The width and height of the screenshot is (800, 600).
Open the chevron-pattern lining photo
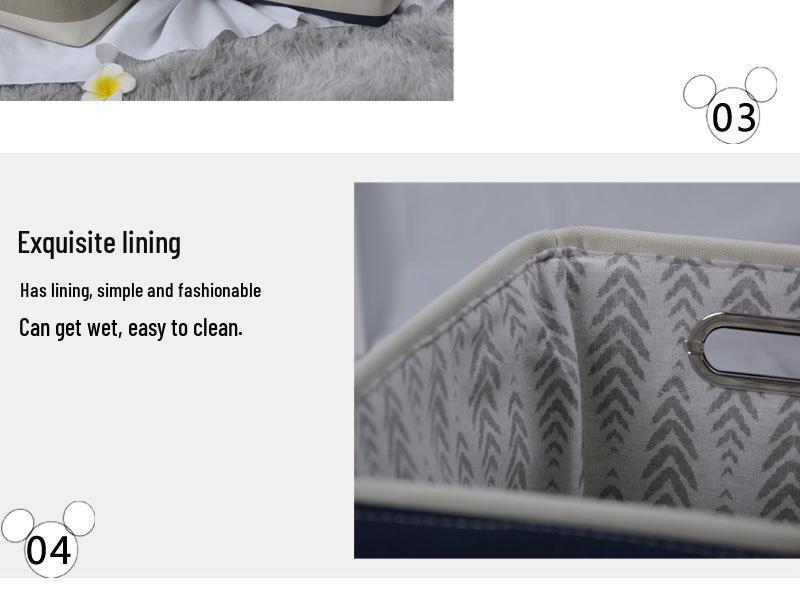pyautogui.click(x=577, y=370)
